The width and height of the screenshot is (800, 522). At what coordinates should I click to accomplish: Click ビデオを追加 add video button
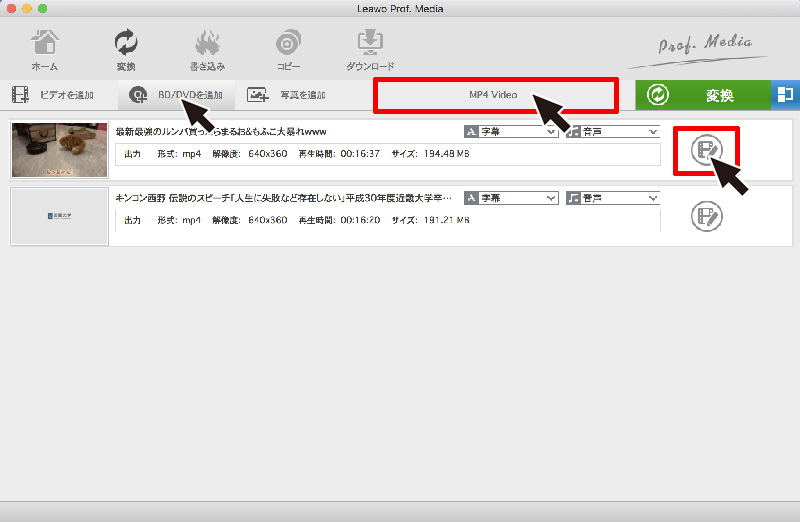click(53, 95)
